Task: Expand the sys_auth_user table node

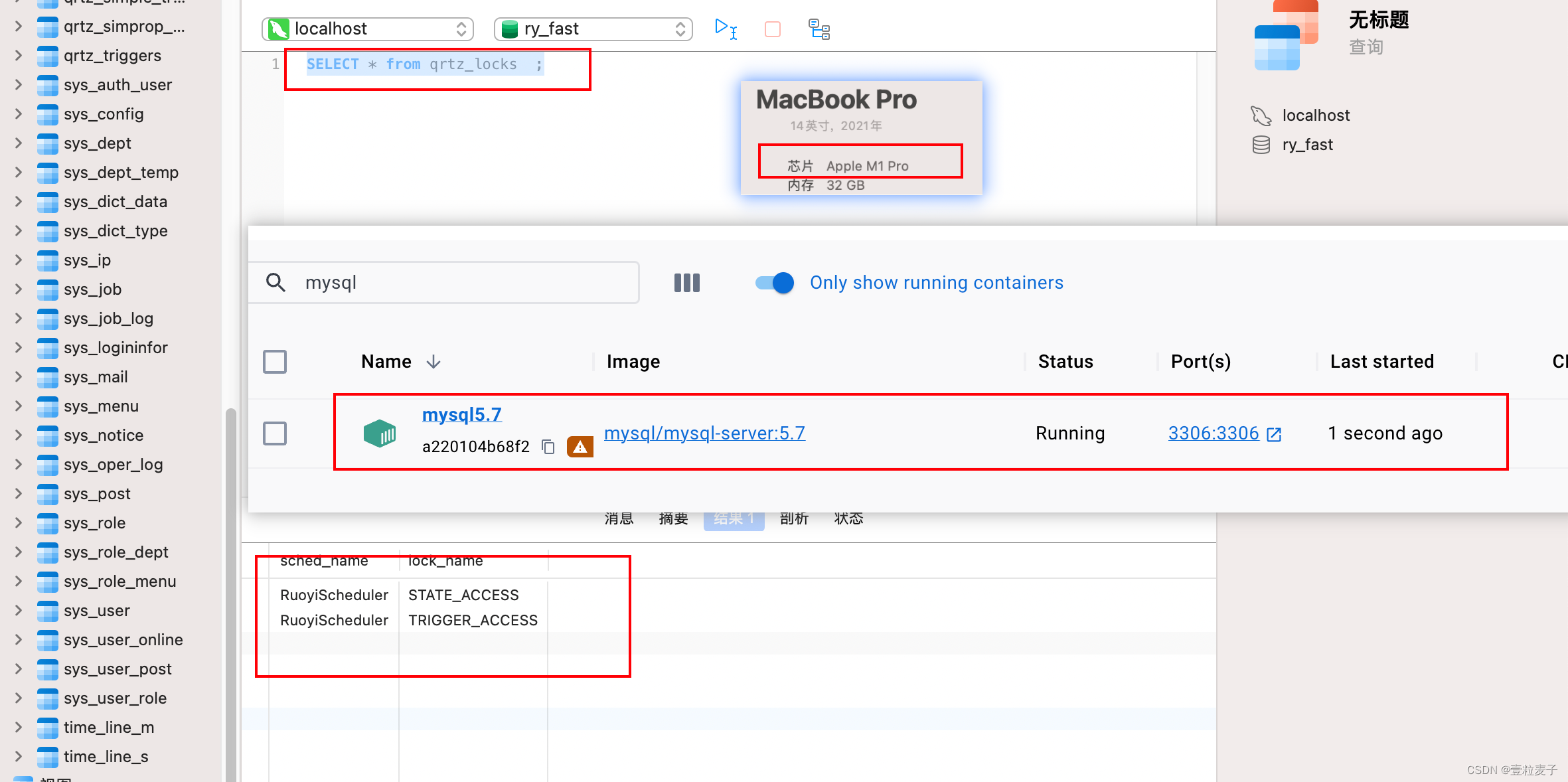Action: point(19,85)
